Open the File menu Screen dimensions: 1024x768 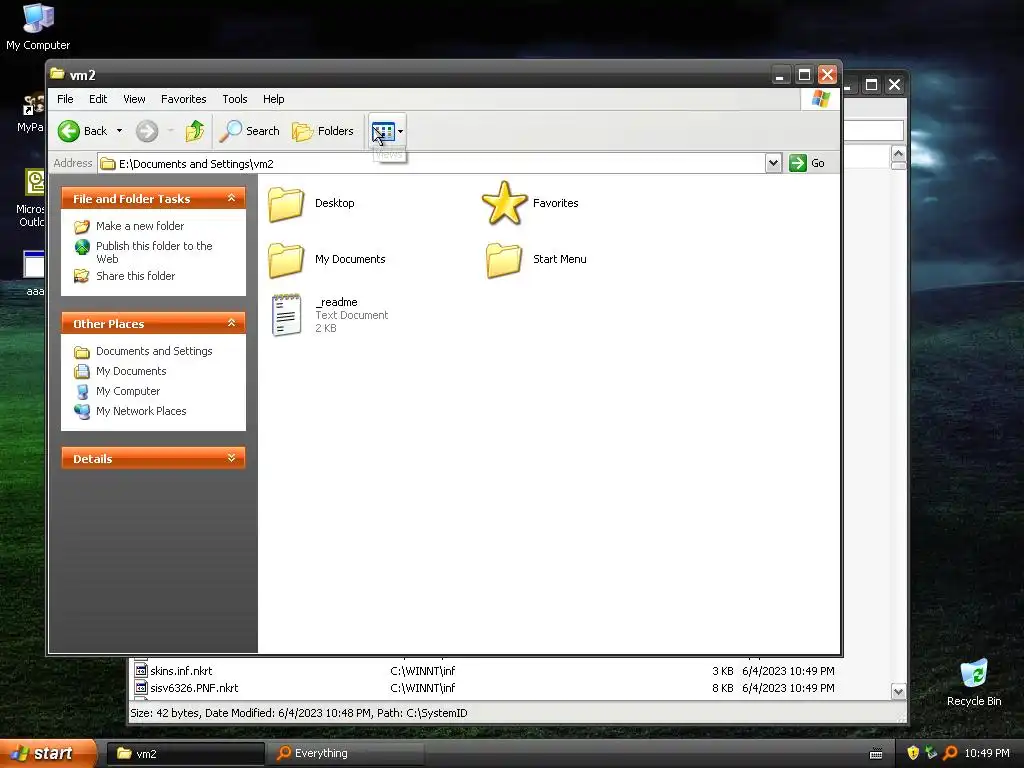[65, 99]
